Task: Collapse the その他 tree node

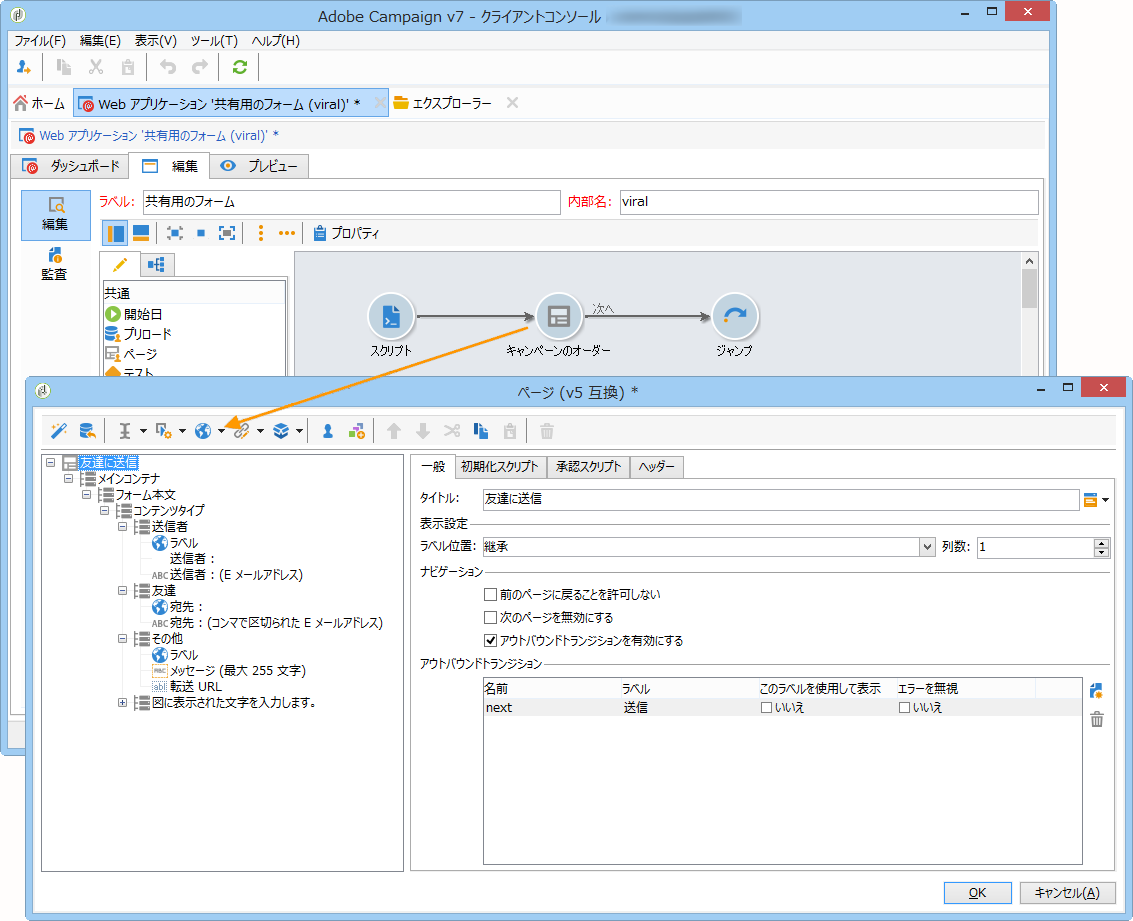Action: pos(123,639)
